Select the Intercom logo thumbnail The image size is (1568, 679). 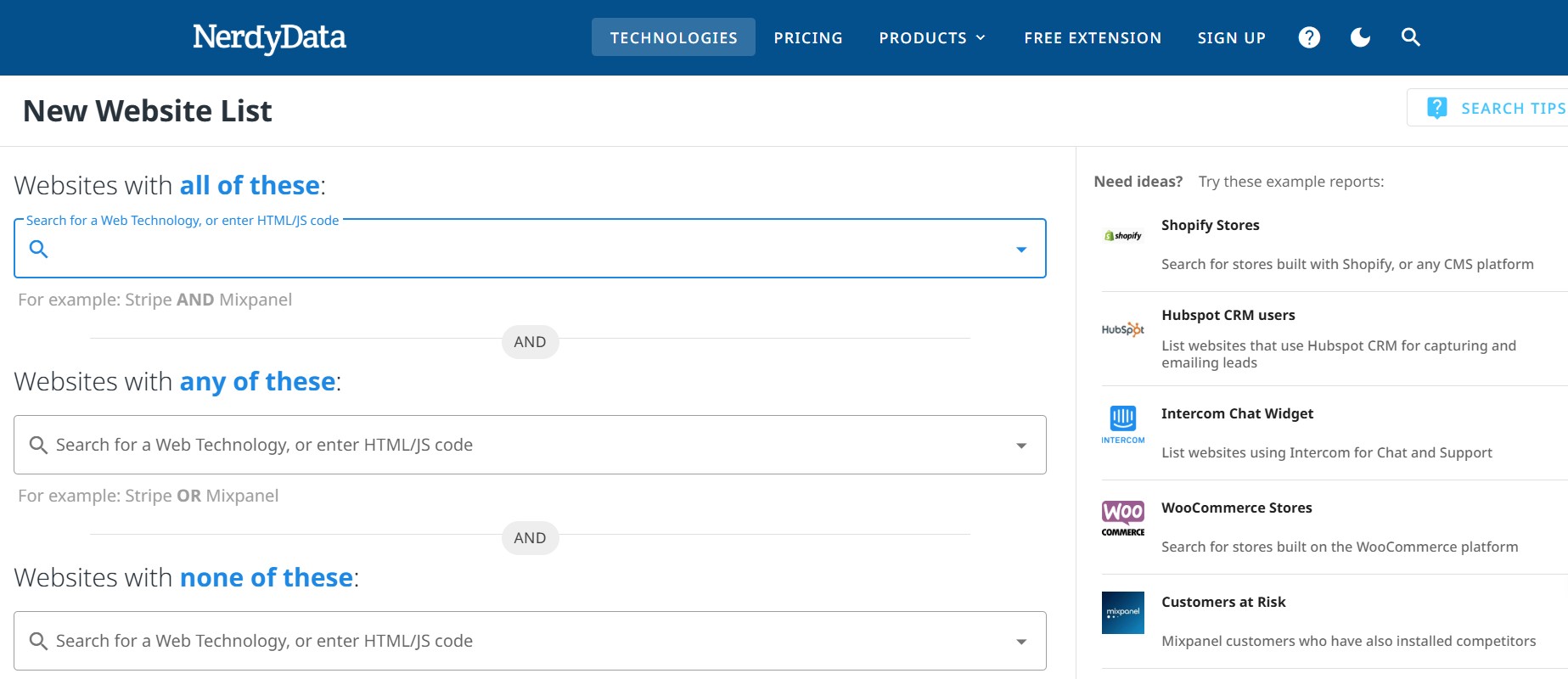[1123, 424]
